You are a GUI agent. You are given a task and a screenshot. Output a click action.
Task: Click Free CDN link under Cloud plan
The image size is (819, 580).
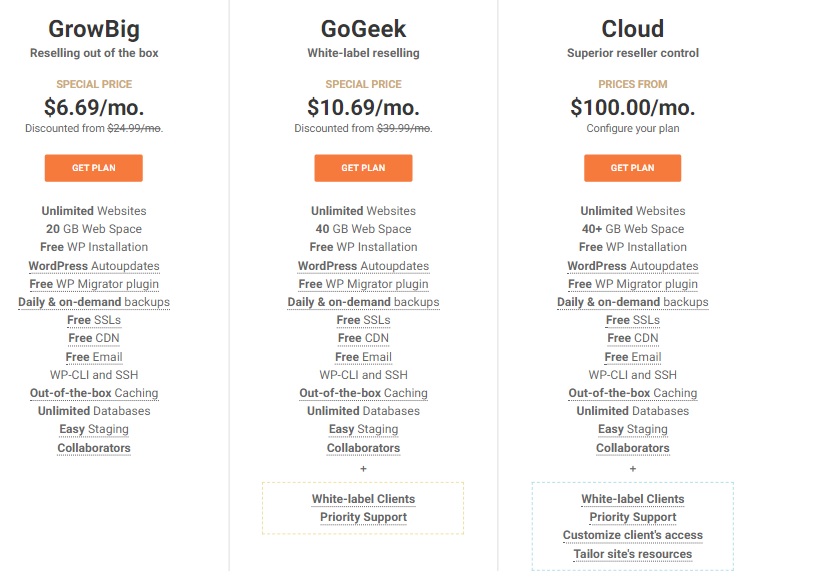[x=633, y=338]
